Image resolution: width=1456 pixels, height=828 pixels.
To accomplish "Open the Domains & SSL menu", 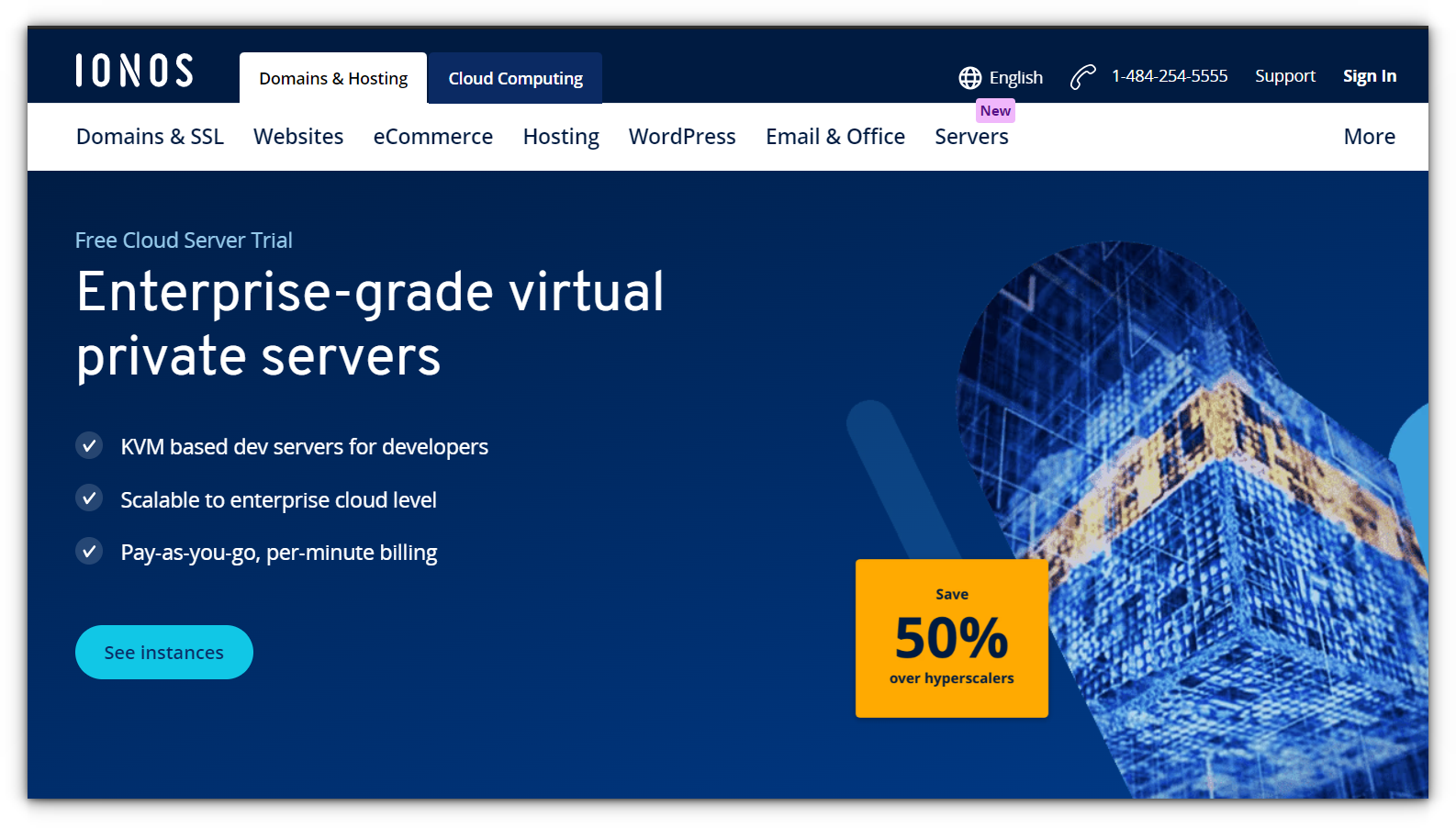I will 150,137.
